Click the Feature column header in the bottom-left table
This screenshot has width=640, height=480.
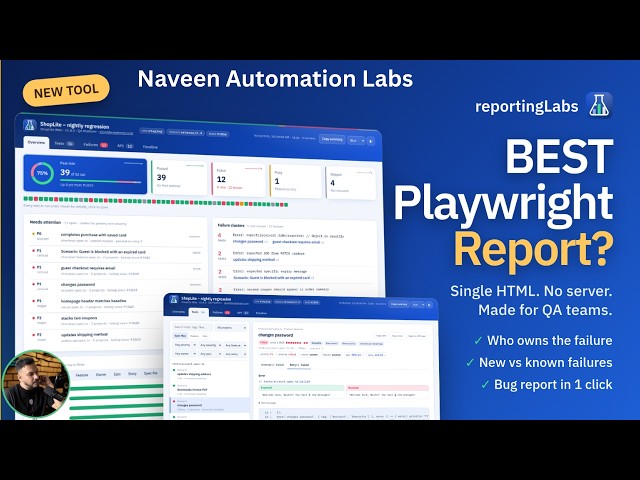82,375
